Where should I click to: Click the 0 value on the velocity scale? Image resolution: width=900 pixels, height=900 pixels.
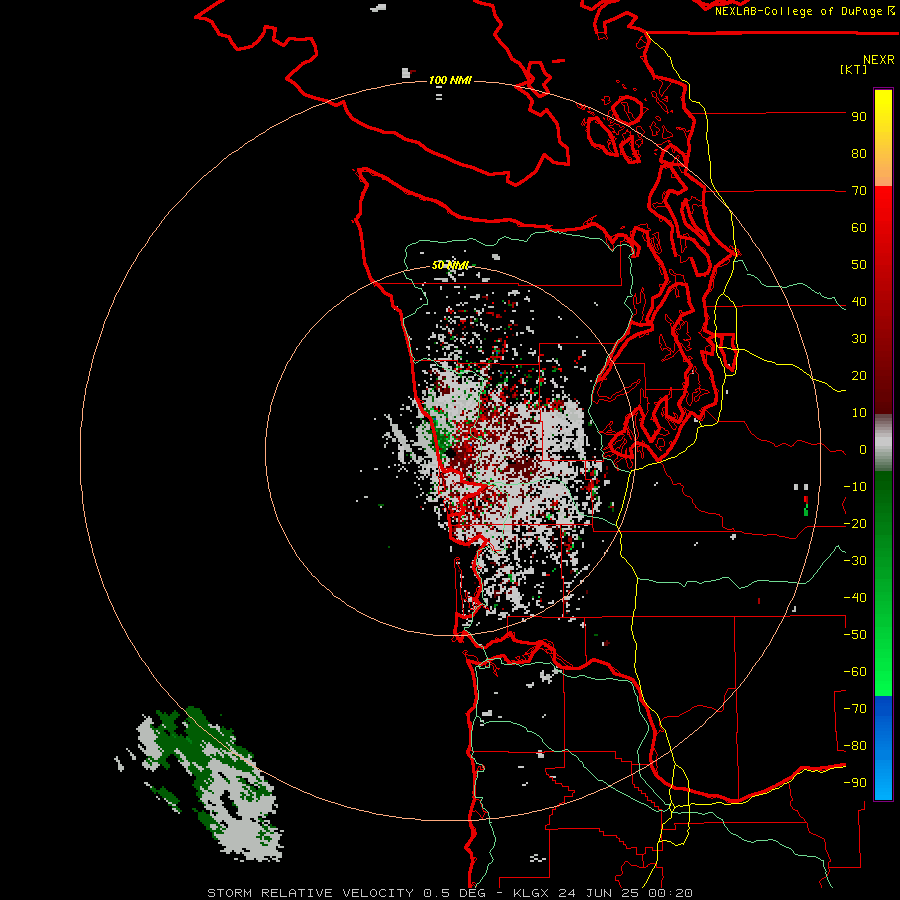[863, 450]
